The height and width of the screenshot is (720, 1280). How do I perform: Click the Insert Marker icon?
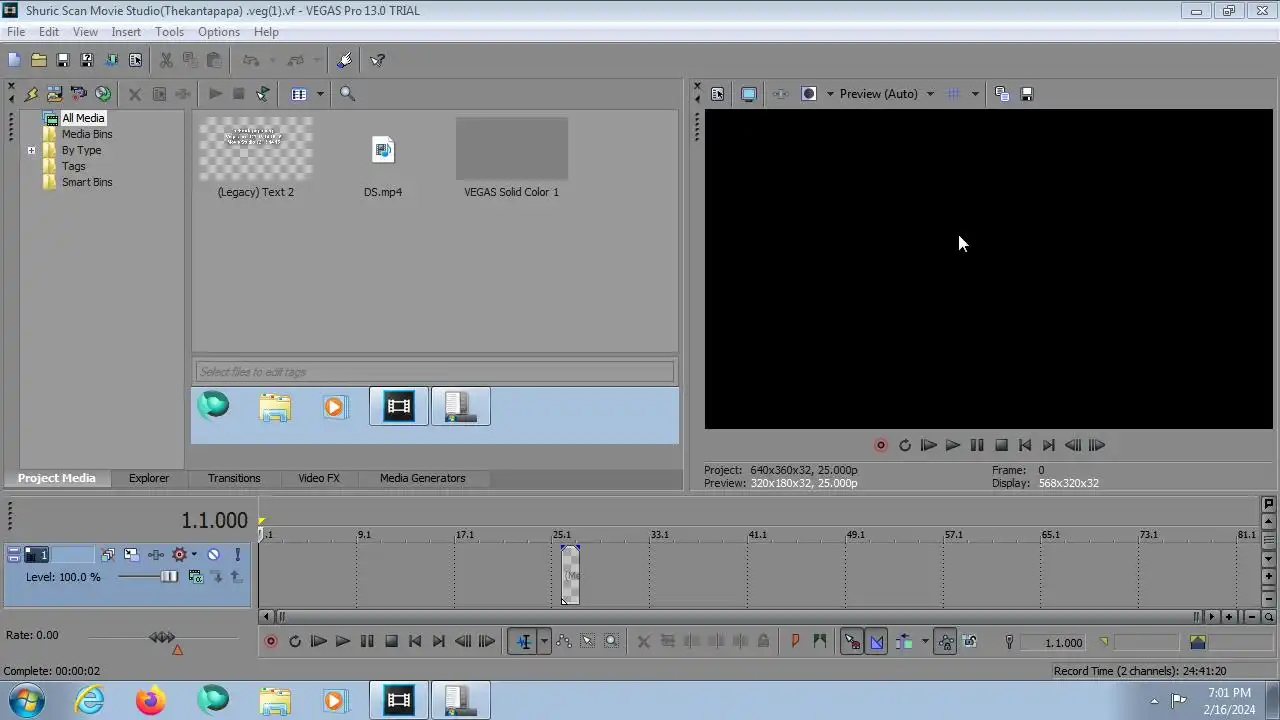795,642
